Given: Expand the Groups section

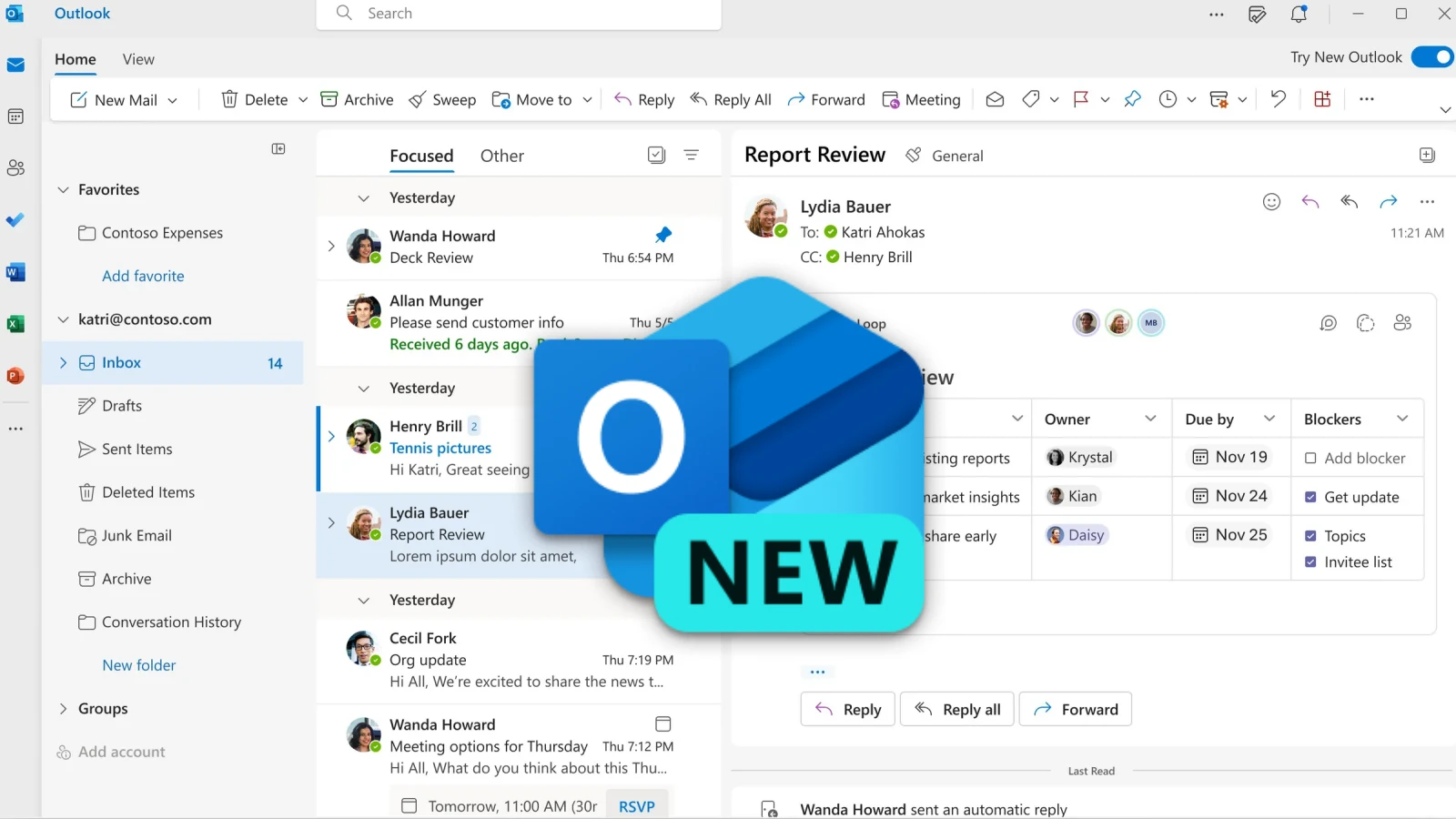Looking at the screenshot, I should [x=63, y=709].
